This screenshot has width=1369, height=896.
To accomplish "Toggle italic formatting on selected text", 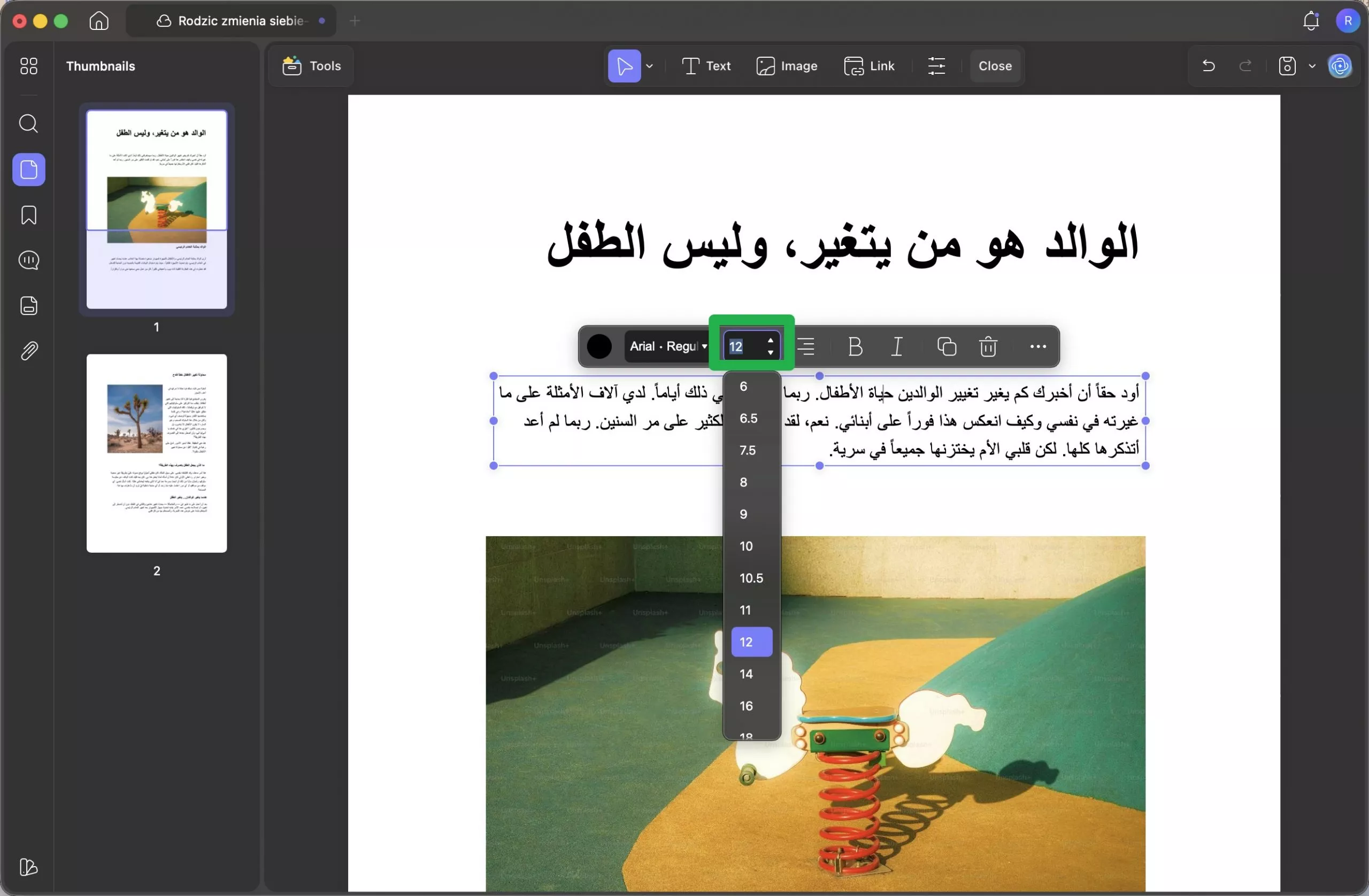I will coord(896,346).
